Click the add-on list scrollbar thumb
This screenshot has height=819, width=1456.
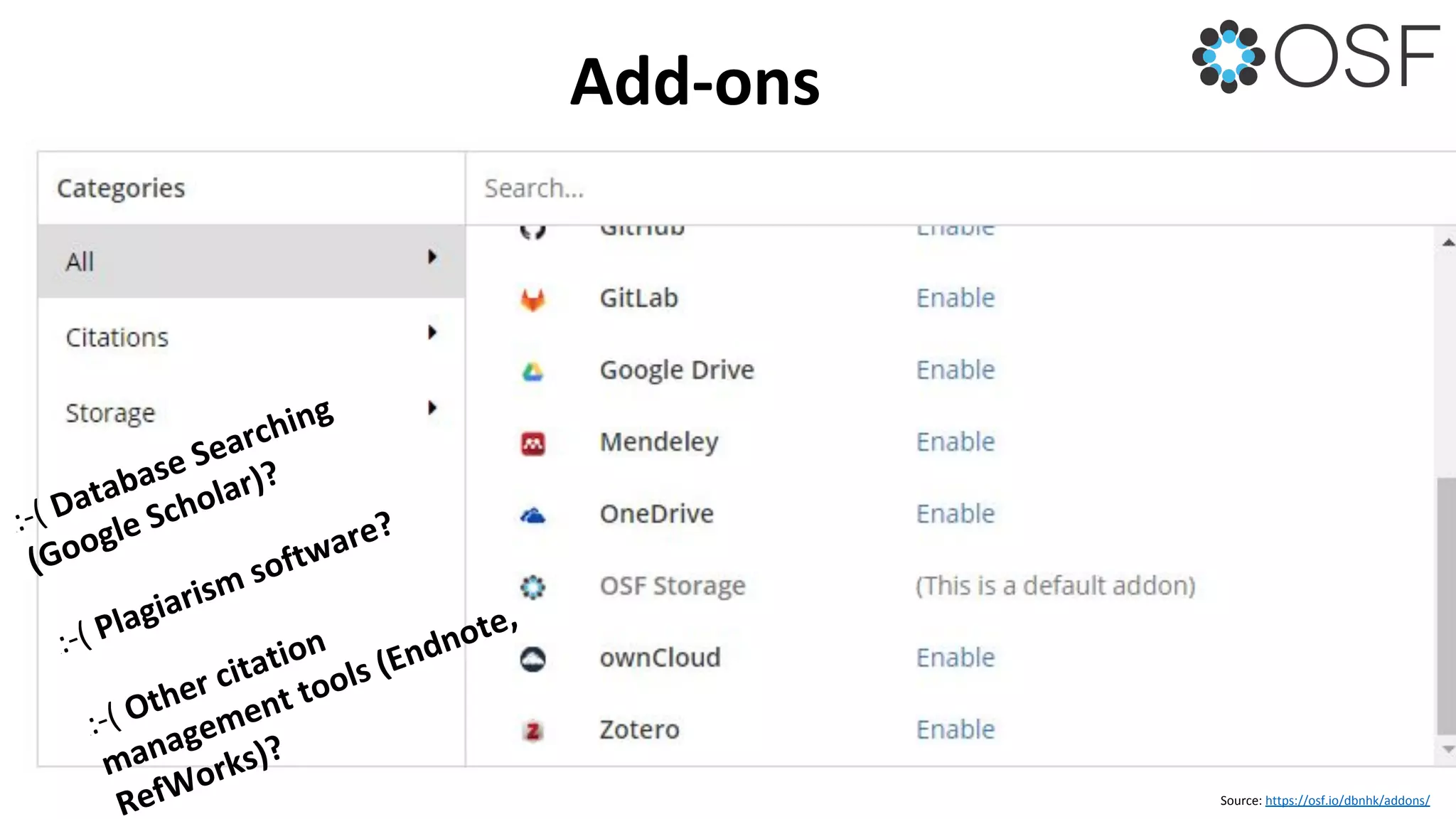(x=1445, y=604)
